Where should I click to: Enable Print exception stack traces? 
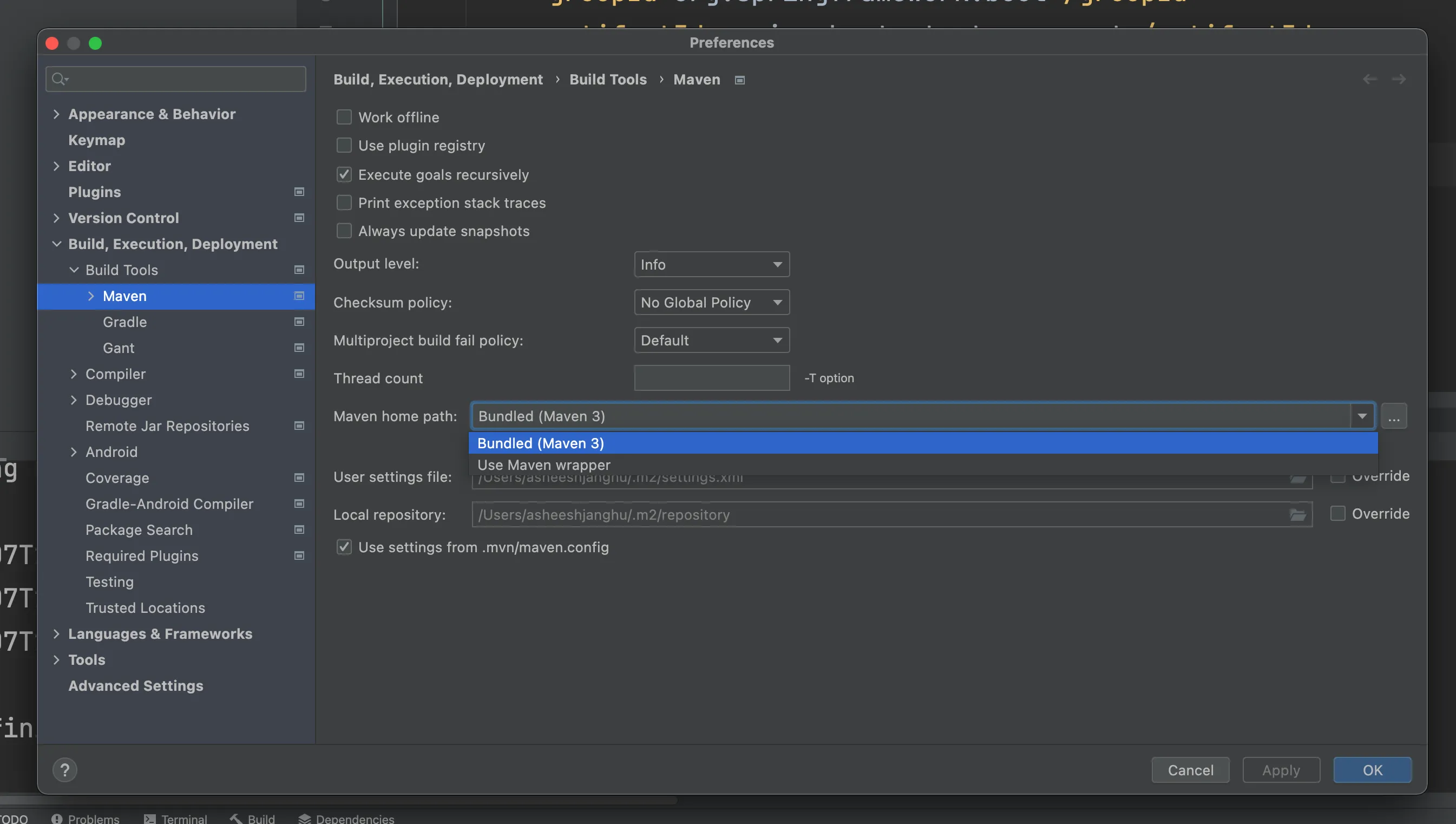[344, 202]
